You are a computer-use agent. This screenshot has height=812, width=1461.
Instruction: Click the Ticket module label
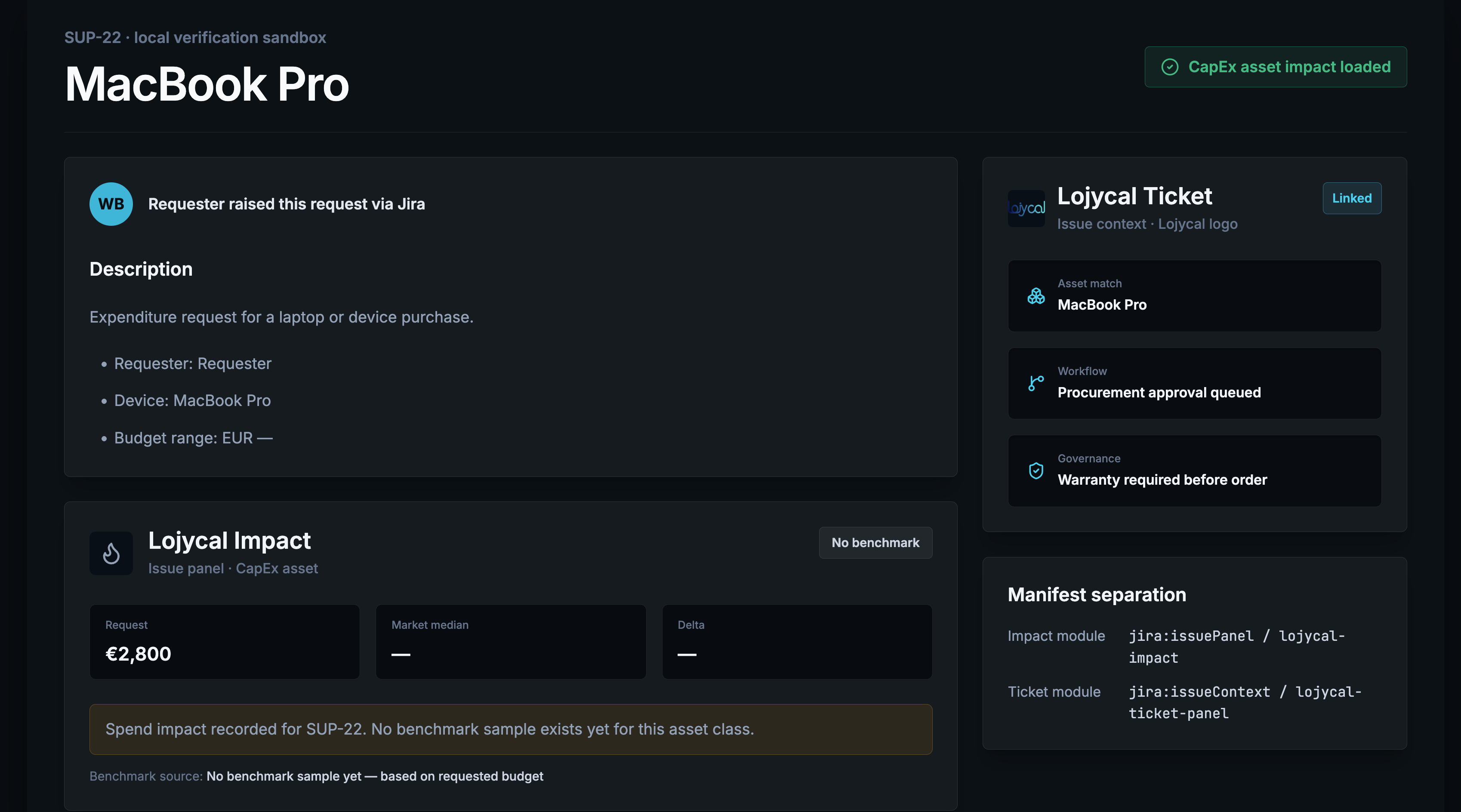tap(1054, 692)
